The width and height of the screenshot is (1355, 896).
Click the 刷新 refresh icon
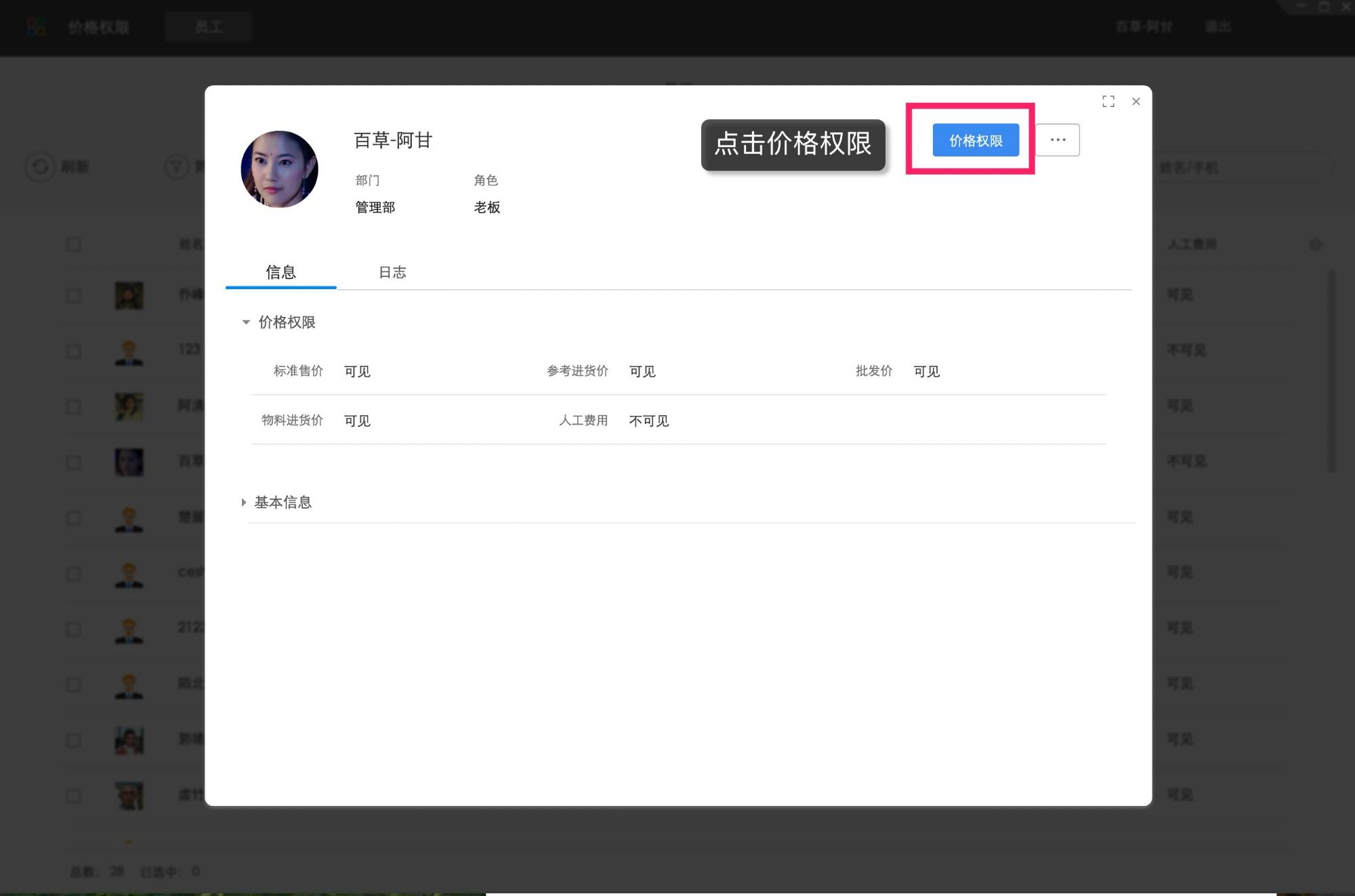40,167
